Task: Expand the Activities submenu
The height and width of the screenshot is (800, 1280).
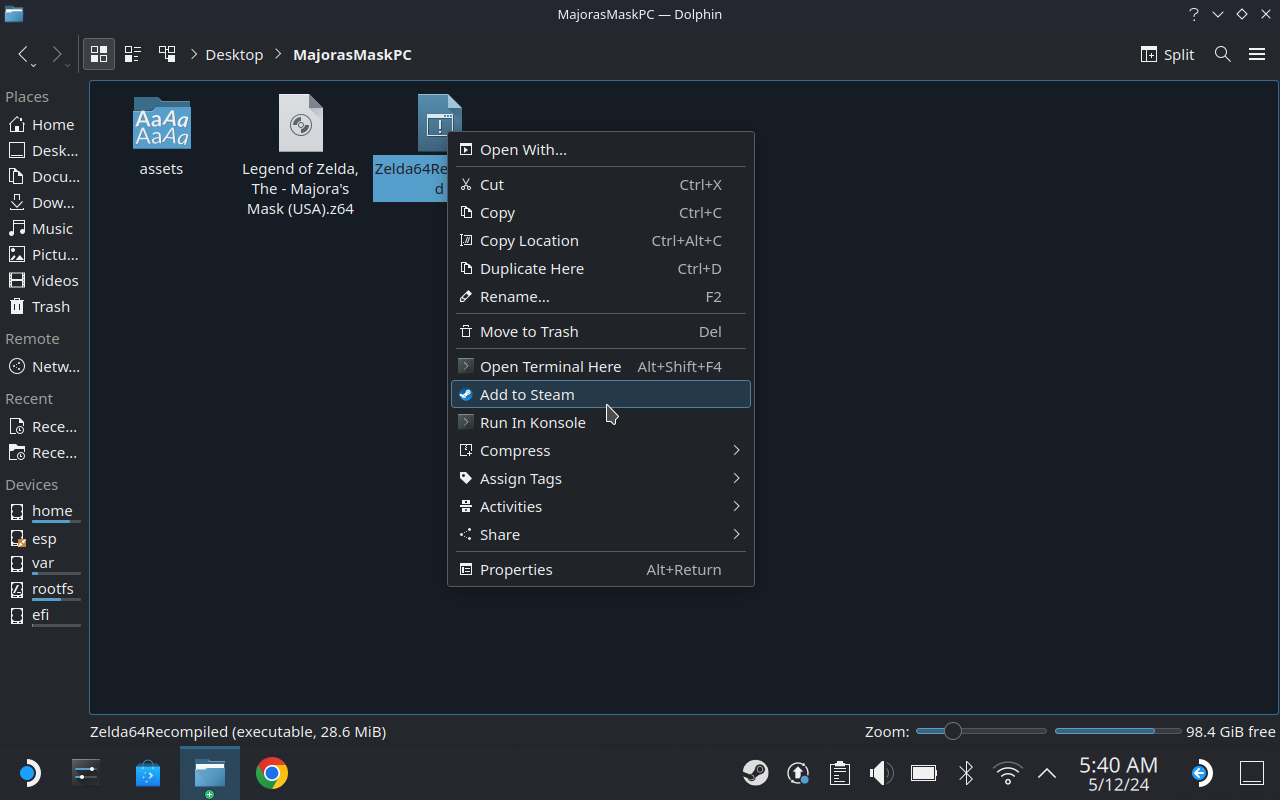Action: (601, 507)
